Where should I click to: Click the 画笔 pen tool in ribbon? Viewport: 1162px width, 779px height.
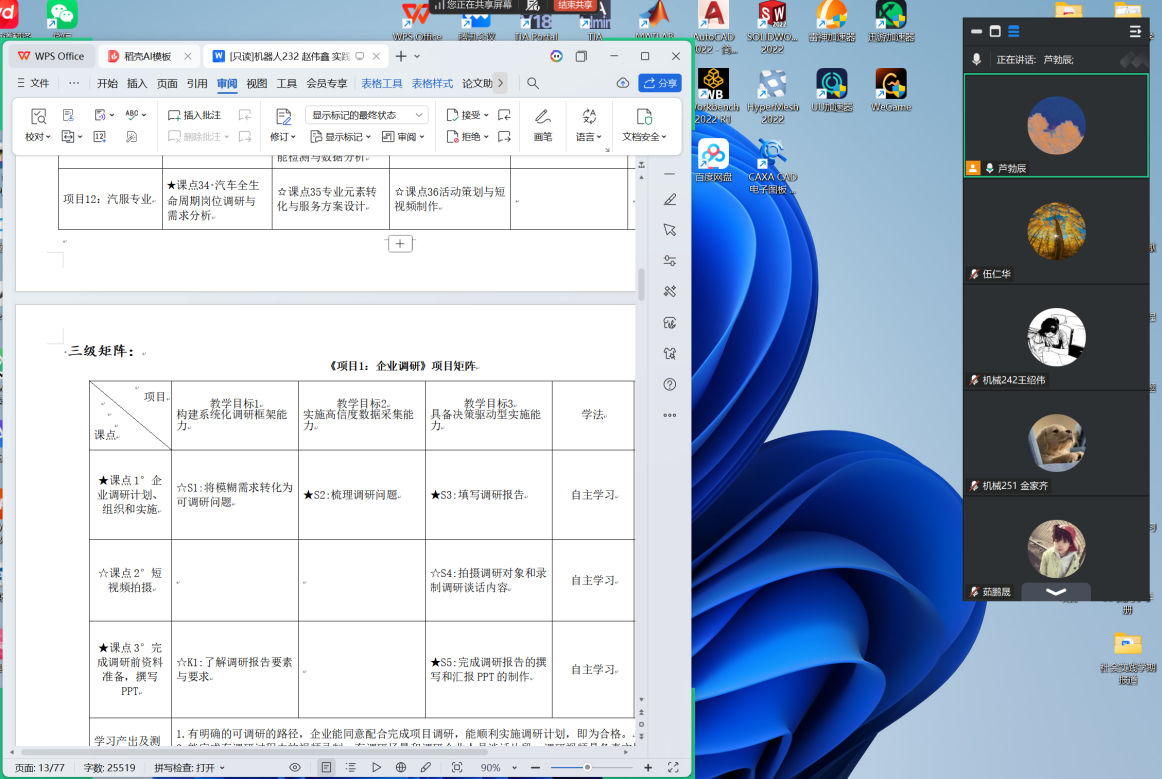click(x=542, y=124)
